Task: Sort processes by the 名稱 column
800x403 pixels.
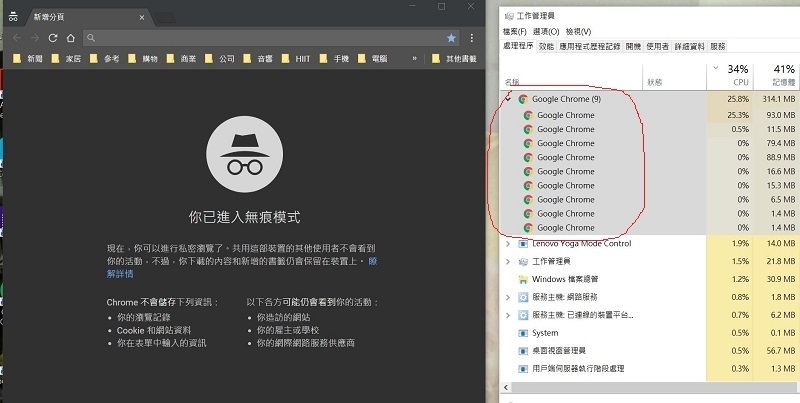Action: point(571,77)
